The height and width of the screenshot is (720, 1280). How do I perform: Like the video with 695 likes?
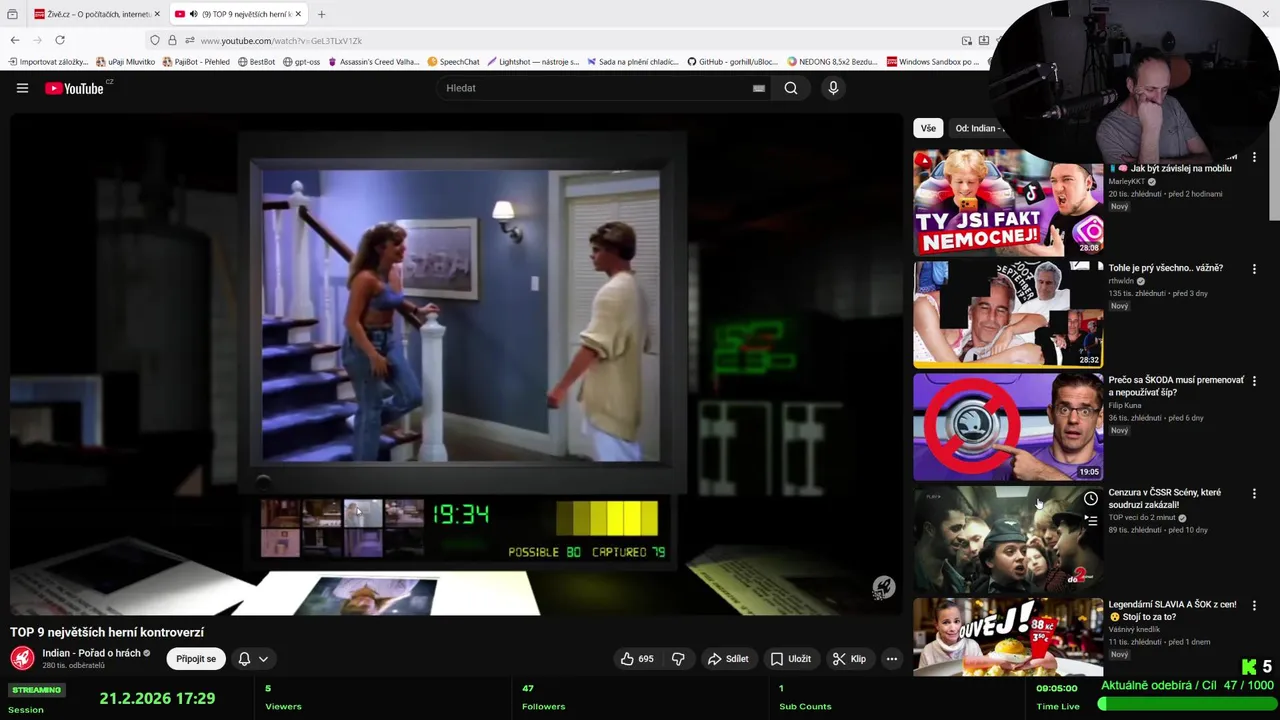point(637,659)
